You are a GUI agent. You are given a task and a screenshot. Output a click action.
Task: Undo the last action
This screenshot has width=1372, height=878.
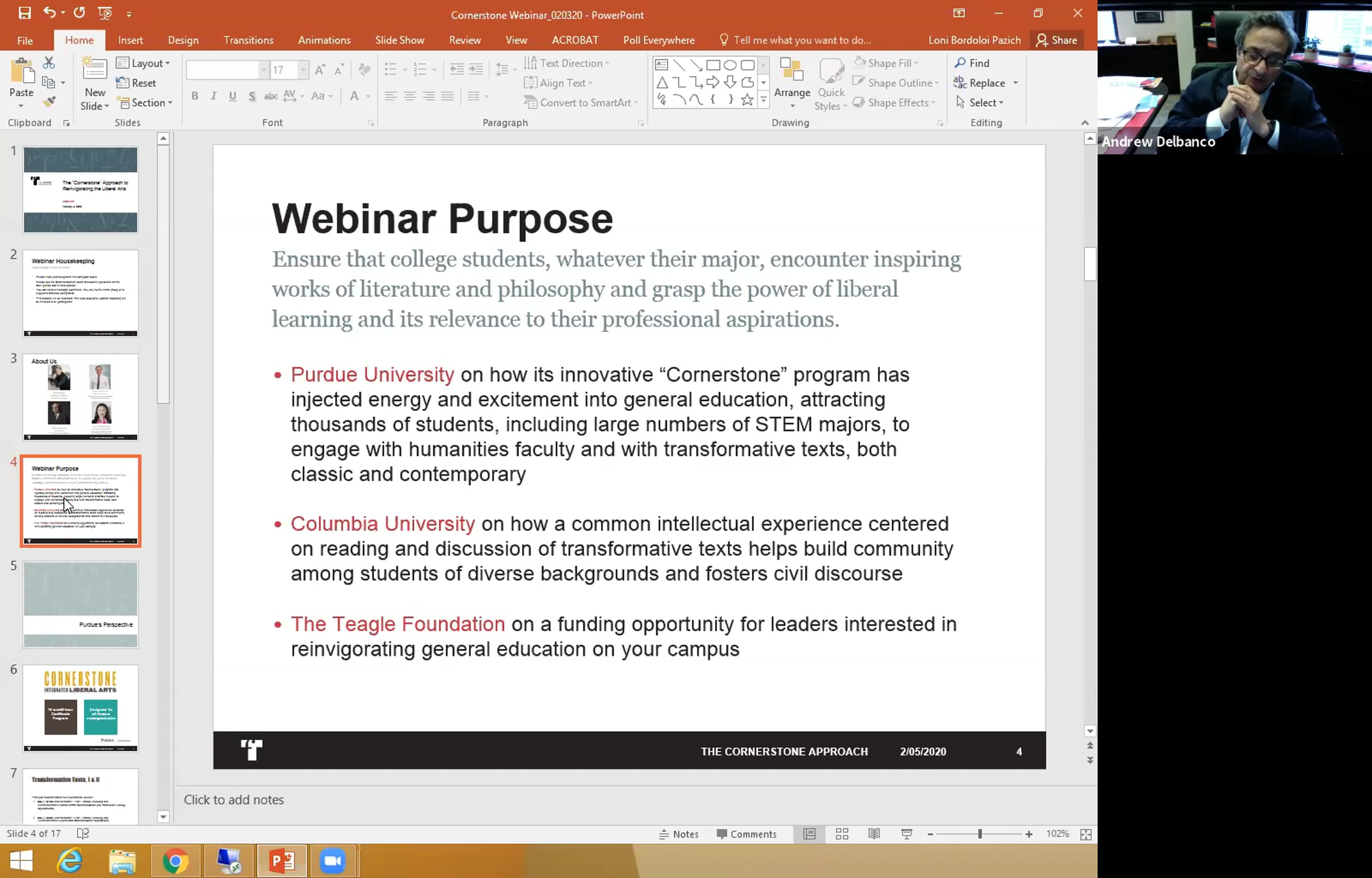click(x=49, y=13)
